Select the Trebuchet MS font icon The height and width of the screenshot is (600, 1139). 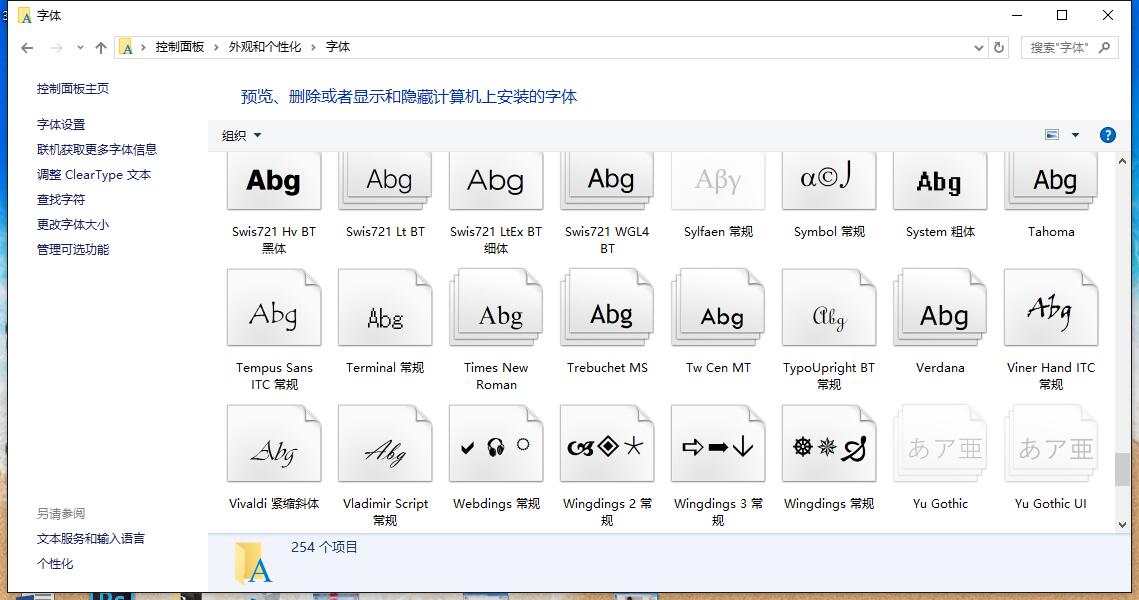click(607, 308)
